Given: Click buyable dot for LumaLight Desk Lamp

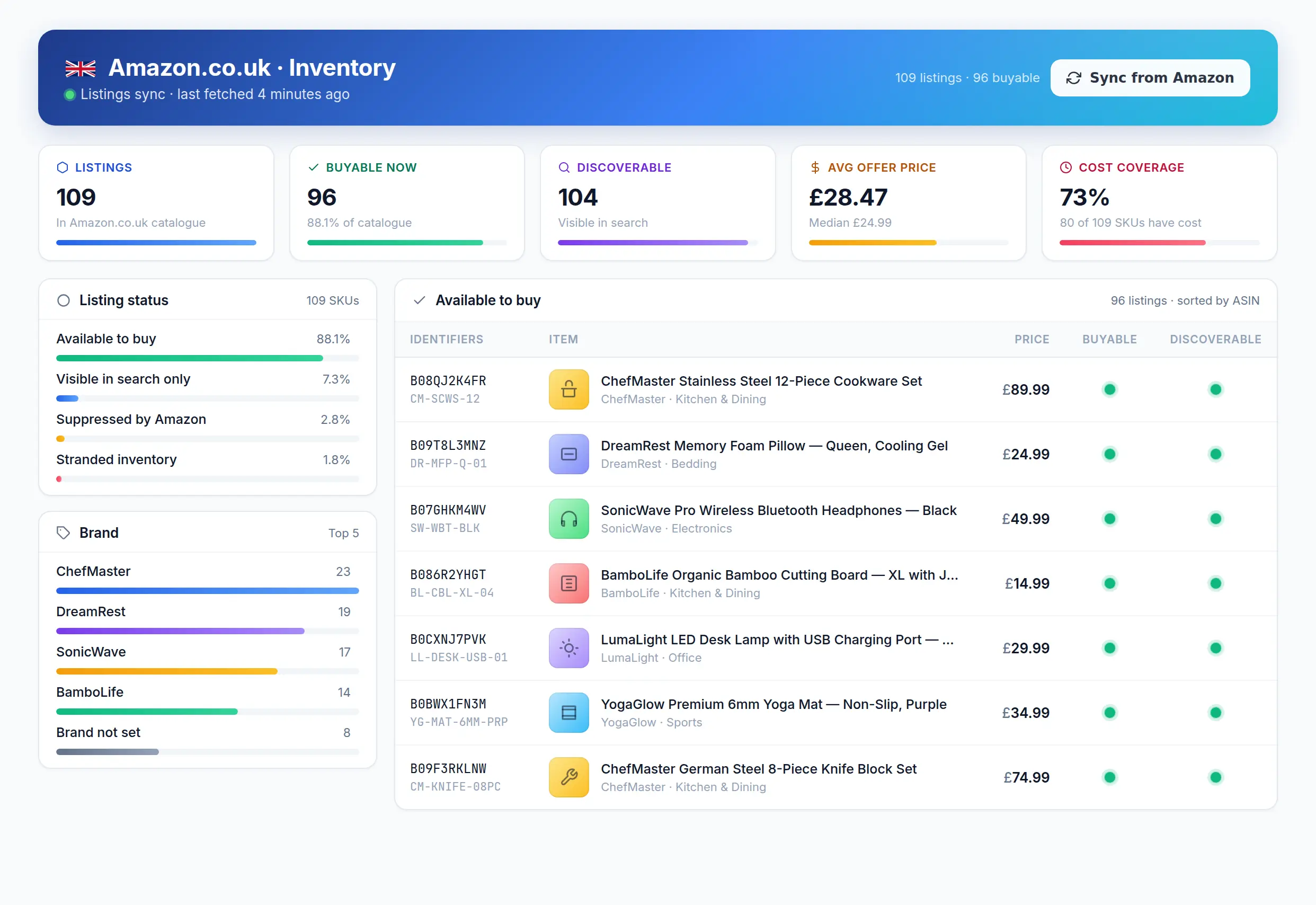Looking at the screenshot, I should 1109,648.
